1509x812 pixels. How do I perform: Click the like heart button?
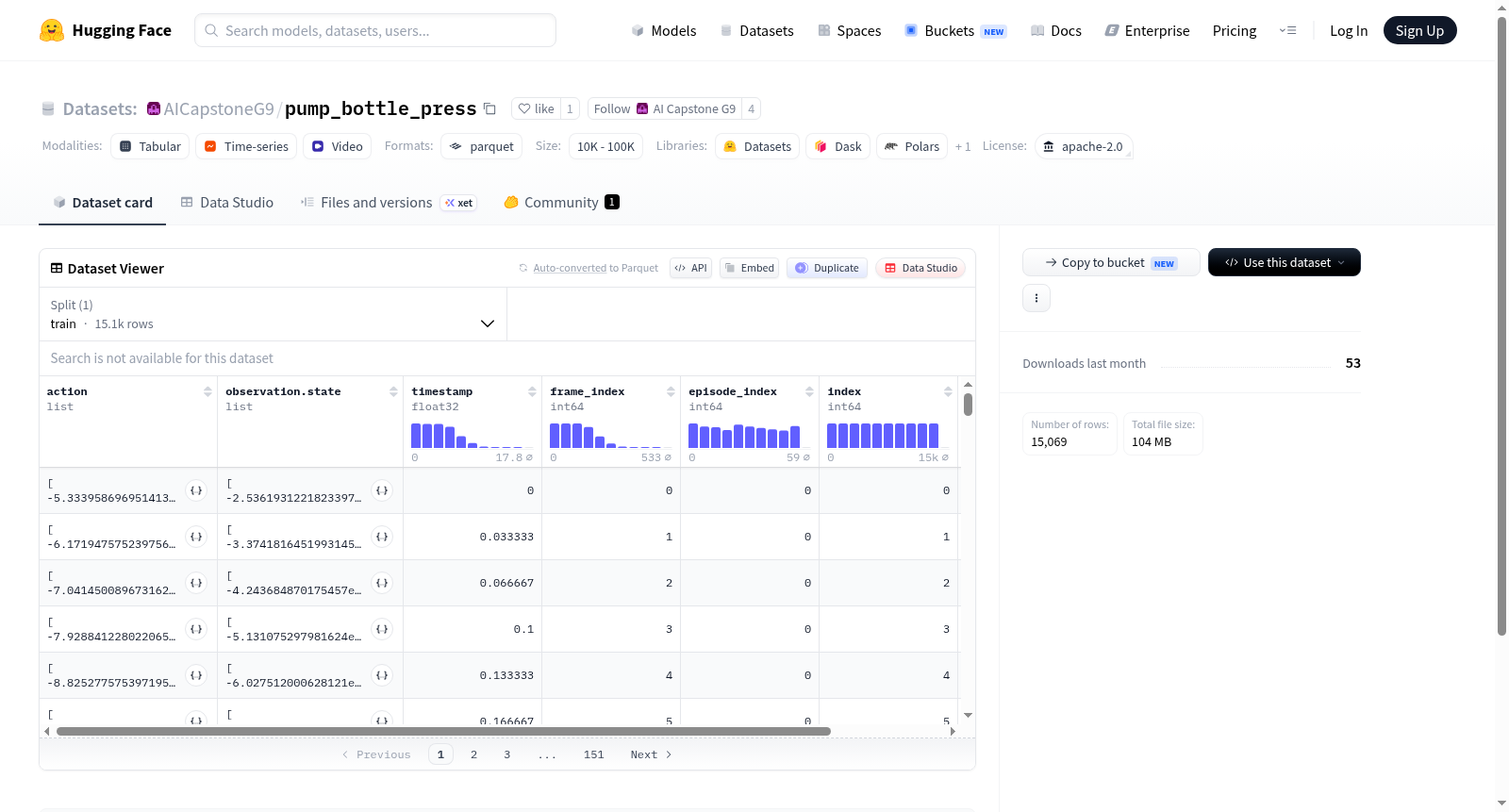click(537, 108)
